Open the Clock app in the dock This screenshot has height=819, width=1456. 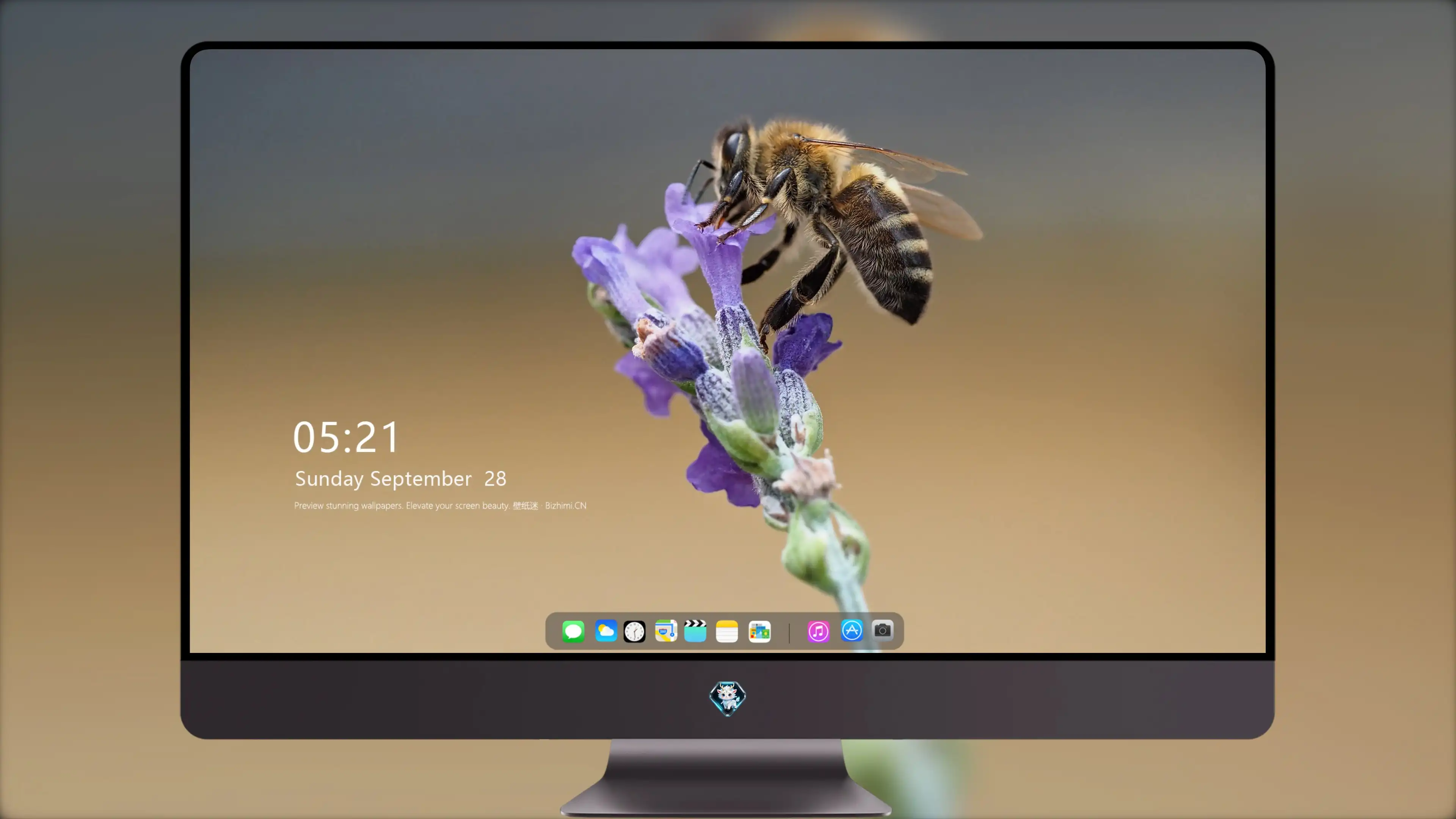coord(634,631)
